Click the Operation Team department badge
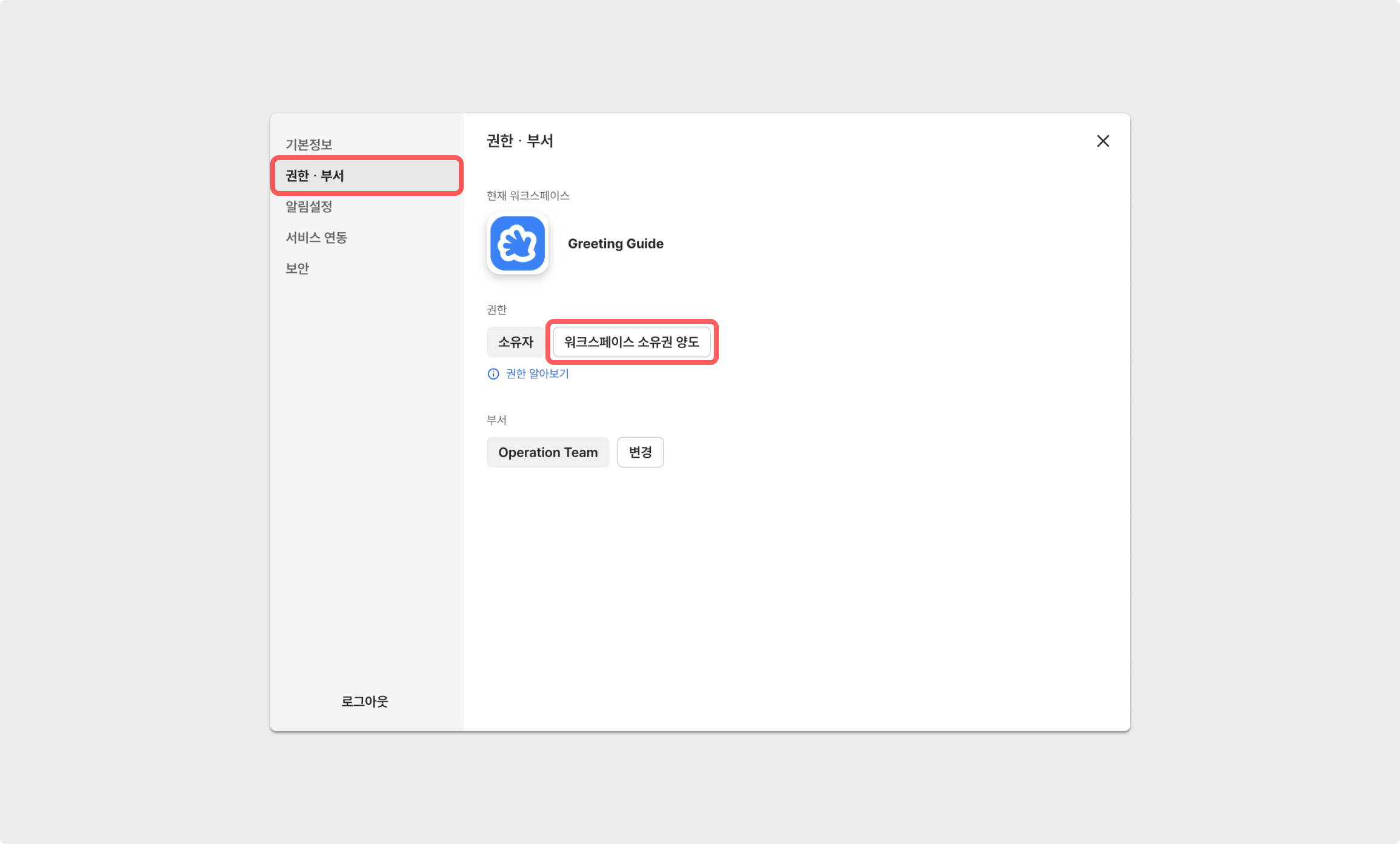Image resolution: width=1400 pixels, height=844 pixels. pos(547,452)
